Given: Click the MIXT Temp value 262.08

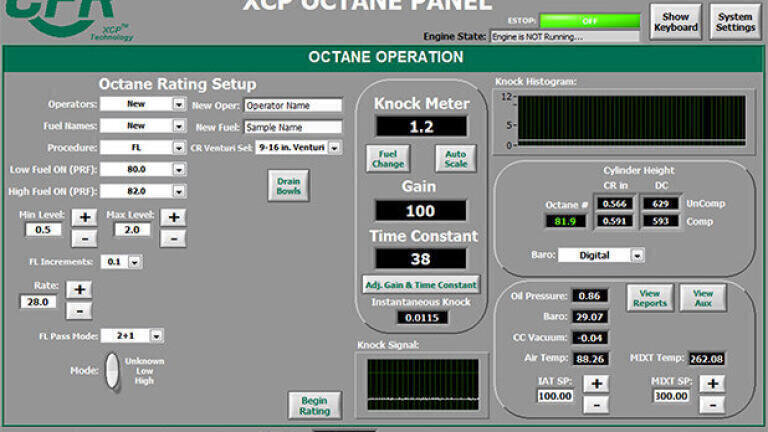Looking at the screenshot, I should click(706, 359).
